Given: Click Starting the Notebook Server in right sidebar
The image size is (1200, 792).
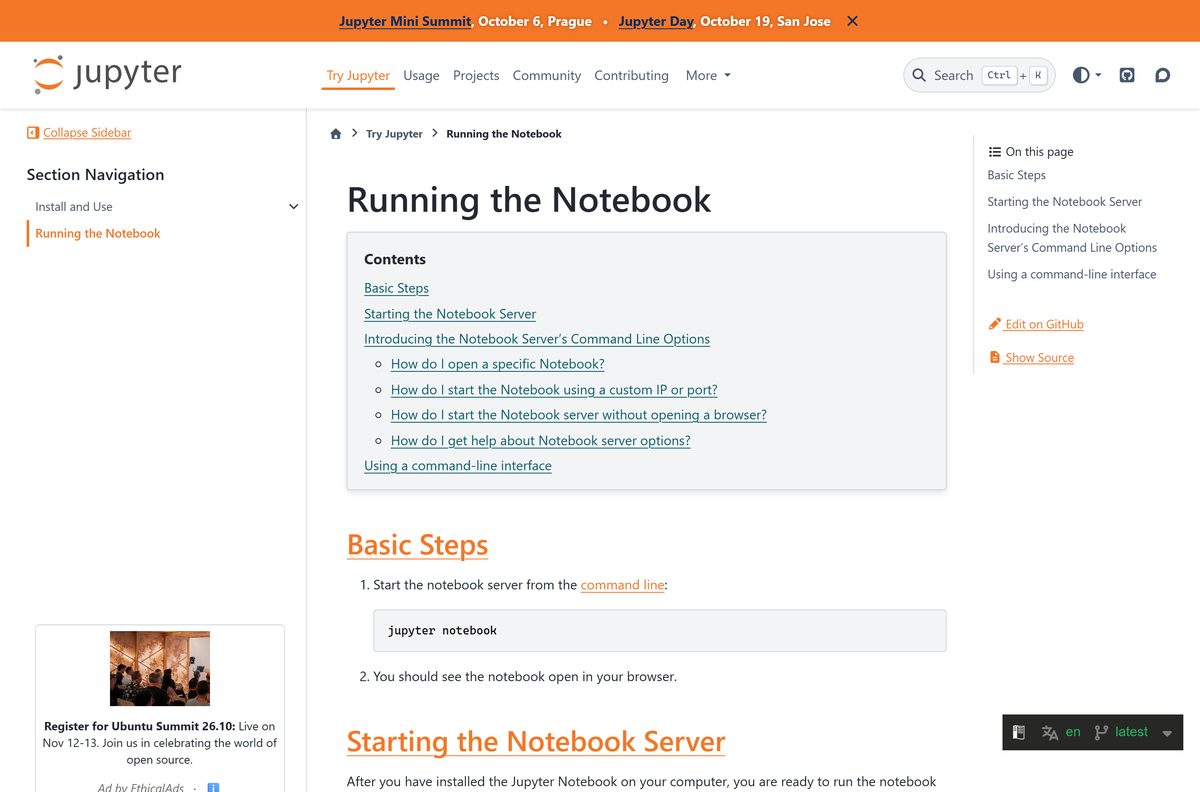Looking at the screenshot, I should [1064, 201].
